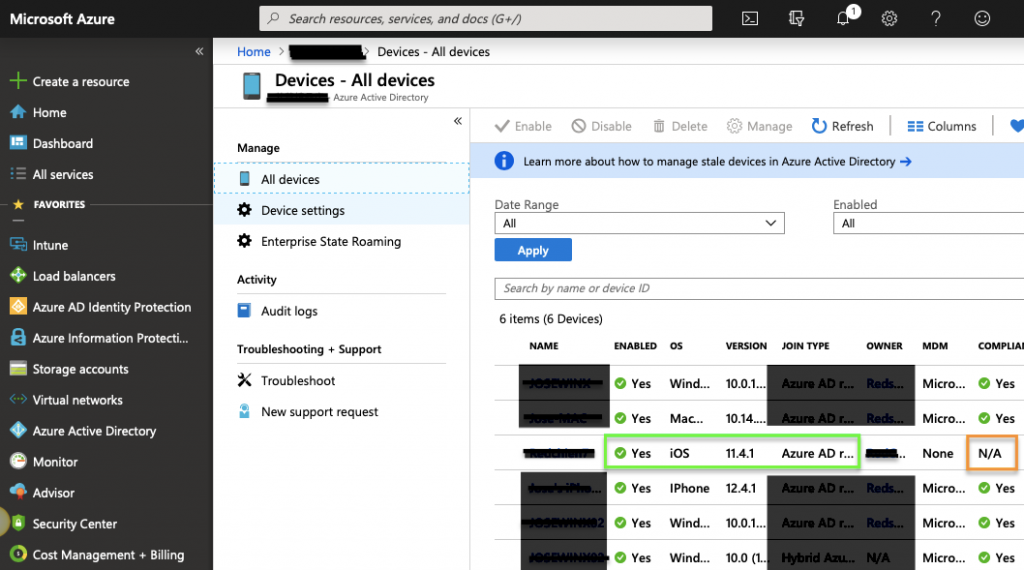Open portal settings gear icon
The image size is (1024, 570).
pos(889,18)
